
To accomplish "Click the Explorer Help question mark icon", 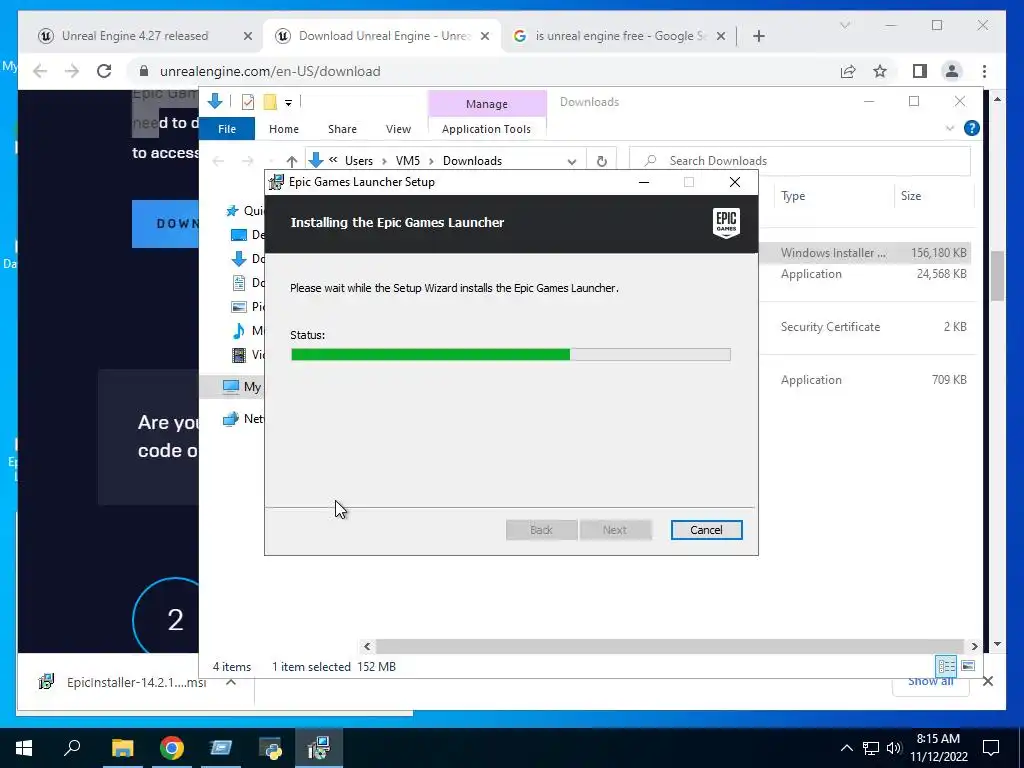I will pos(972,128).
